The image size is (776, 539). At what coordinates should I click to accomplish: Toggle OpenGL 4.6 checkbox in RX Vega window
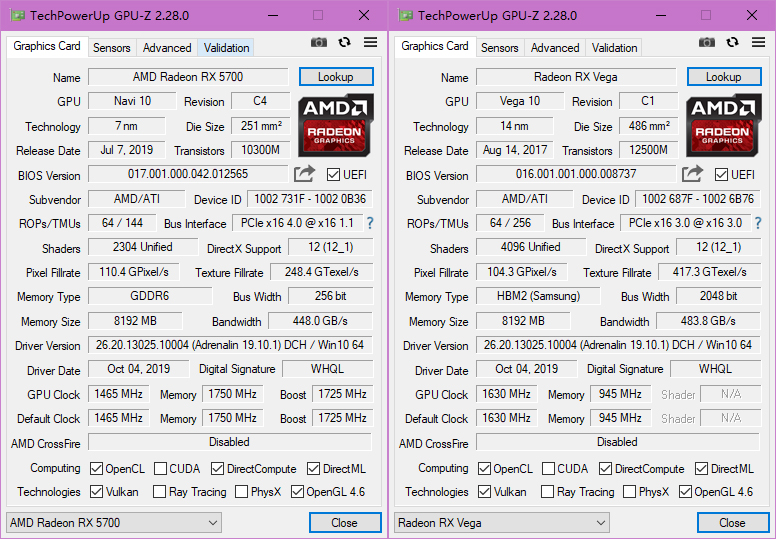tap(685, 492)
